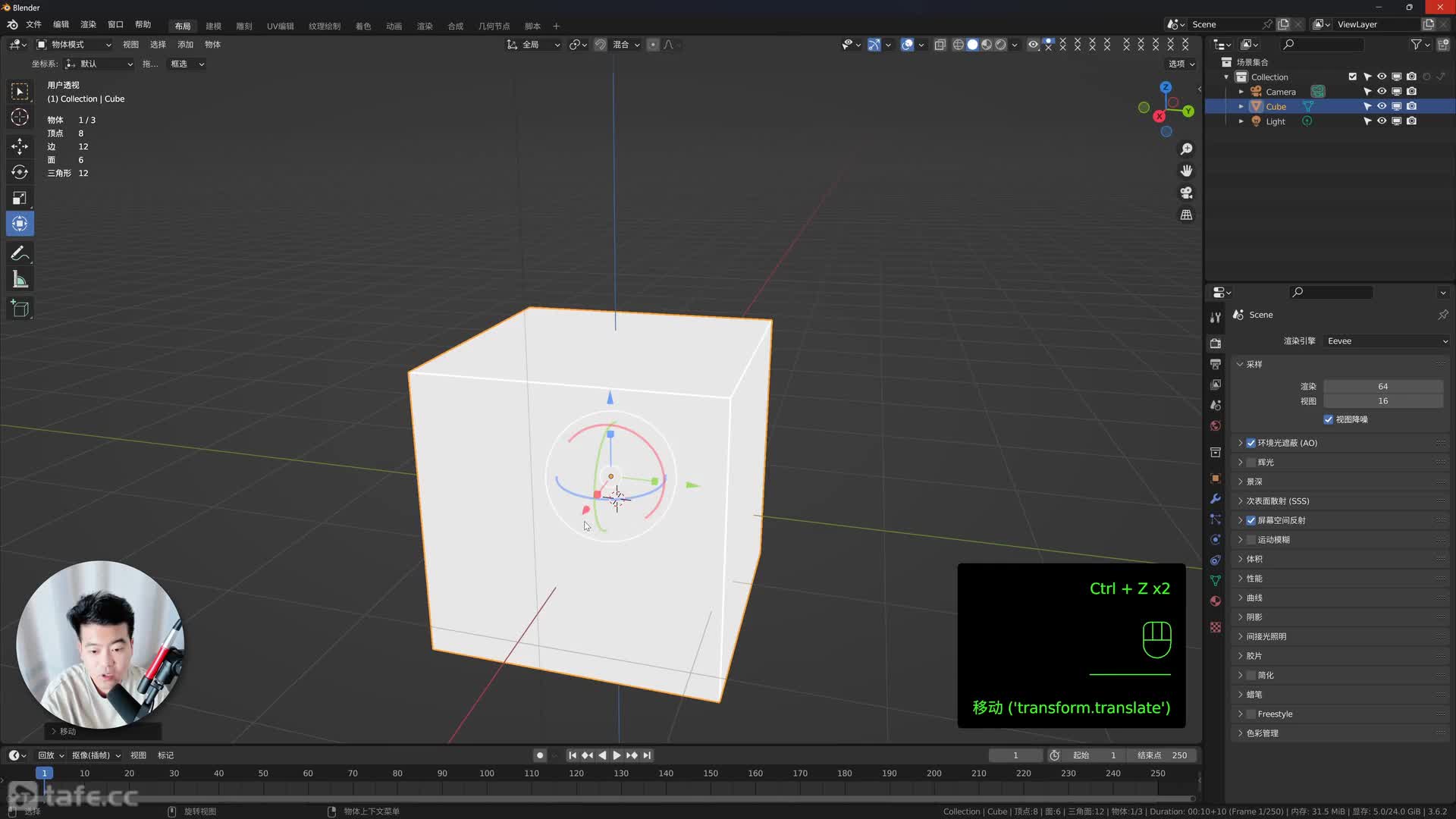This screenshot has width=1456, height=819.
Task: Open the 渲染引擎 Eevee dropdown
Action: coord(1385,340)
